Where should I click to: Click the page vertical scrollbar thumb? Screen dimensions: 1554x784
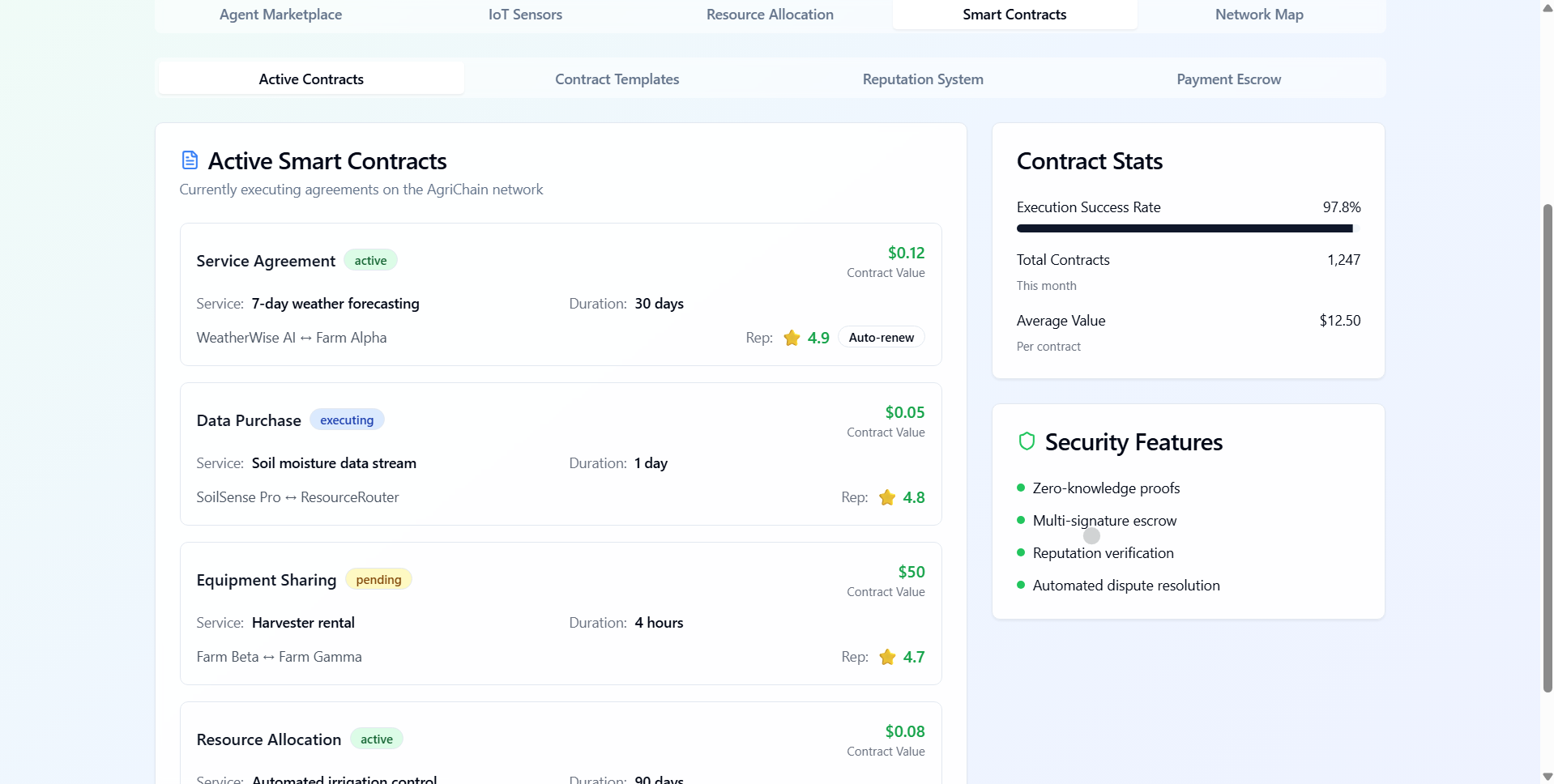1548,447
